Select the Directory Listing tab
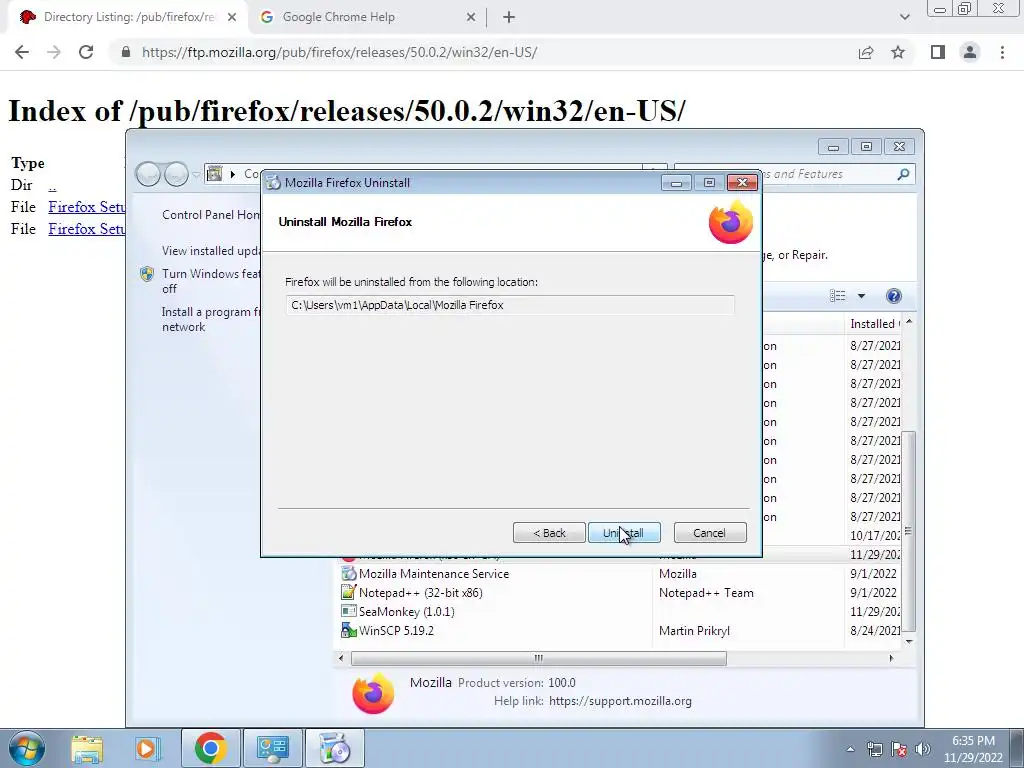 click(128, 17)
